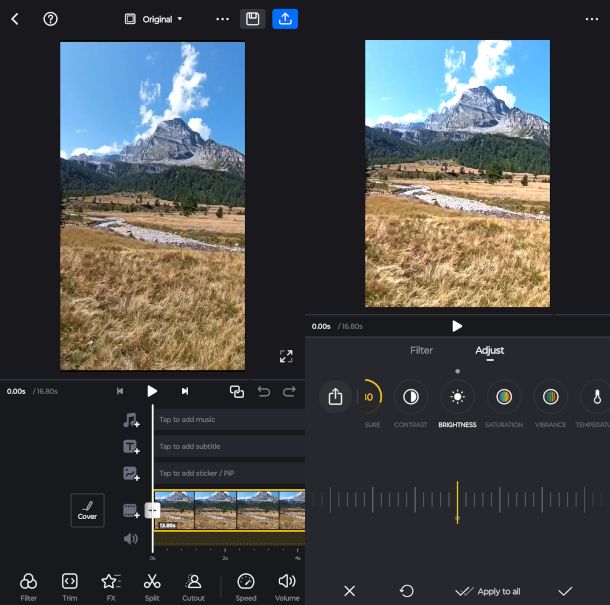Screen dimensions: 610x605
Task: Confirm adjustments with the checkmark
Action: tap(565, 591)
